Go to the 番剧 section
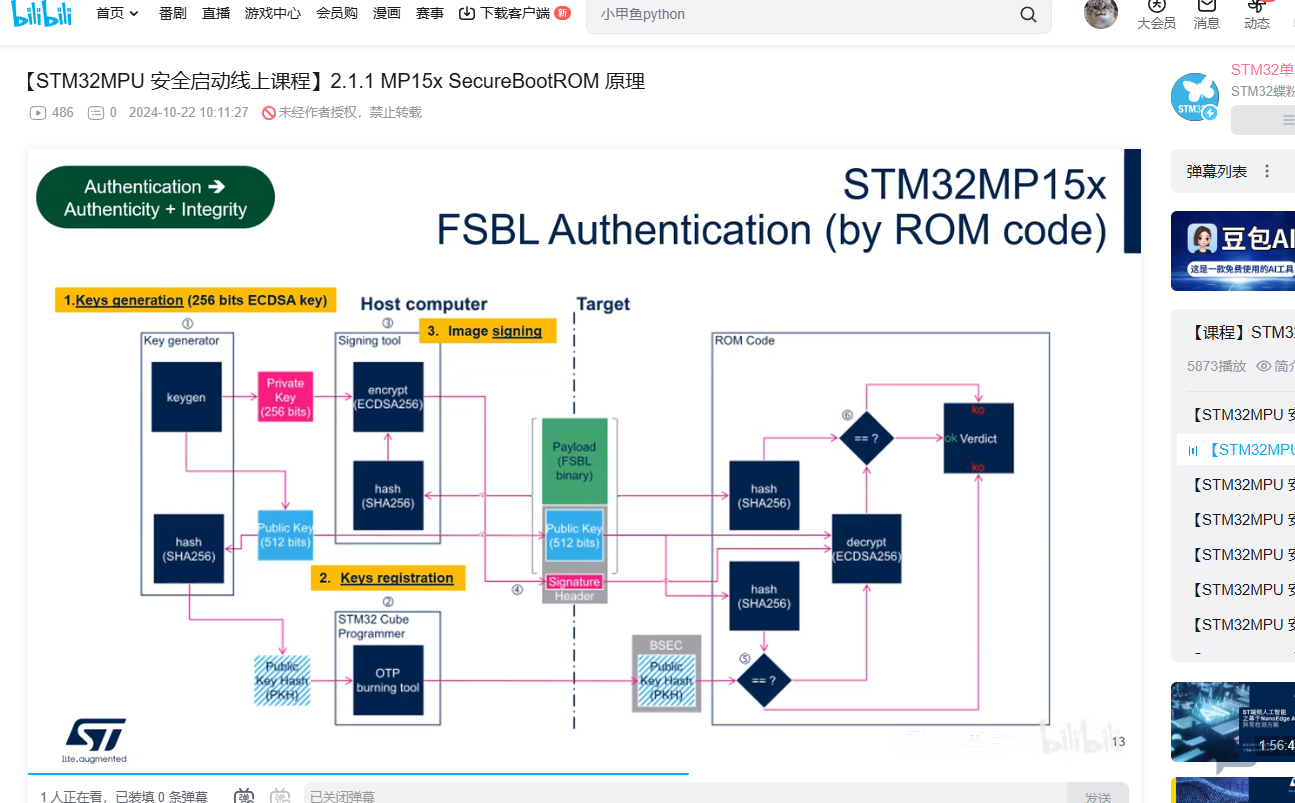Image resolution: width=1295 pixels, height=803 pixels. [x=173, y=14]
